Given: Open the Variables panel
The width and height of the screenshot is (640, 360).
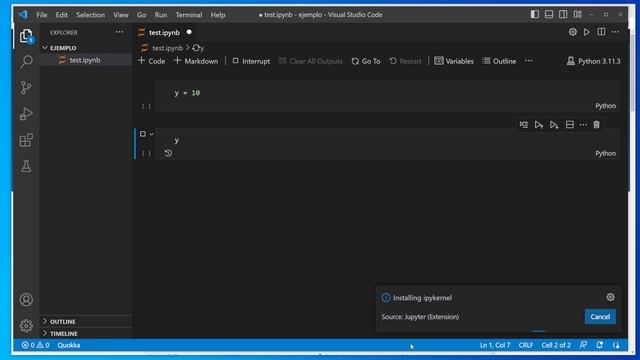Looking at the screenshot, I should 454,61.
